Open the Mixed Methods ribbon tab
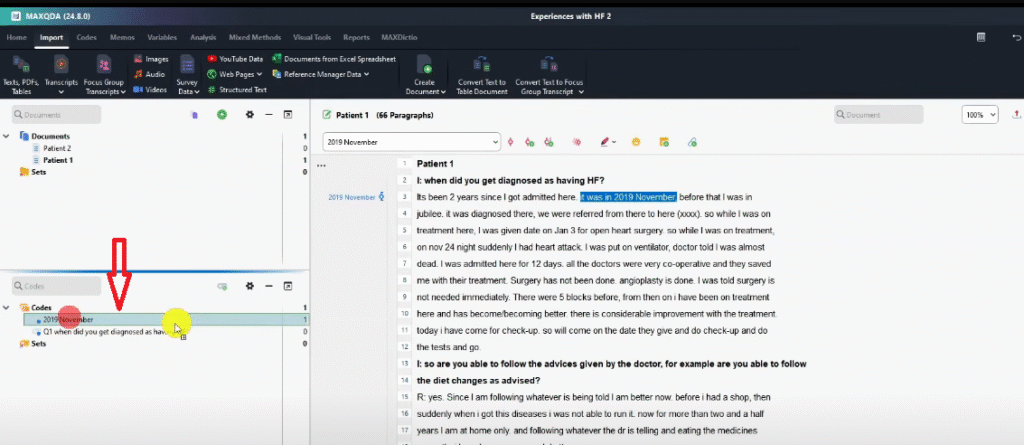 pos(255,37)
